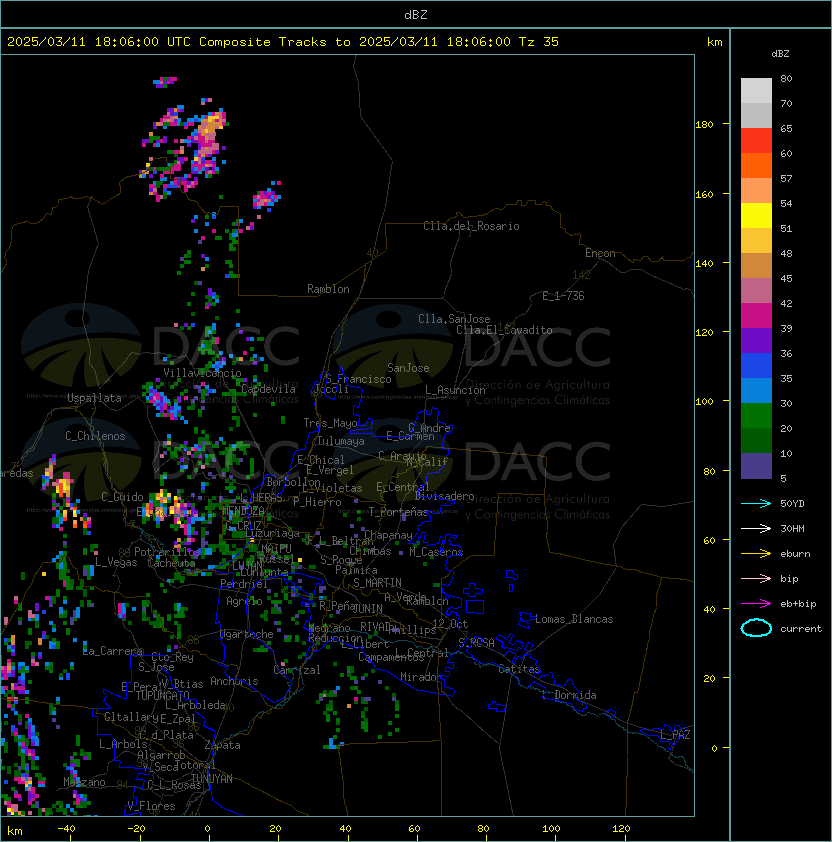Screen dimensions: 832x842
Task: Click the 'L_Asuncion' map label
Action: pyautogui.click(x=455, y=390)
